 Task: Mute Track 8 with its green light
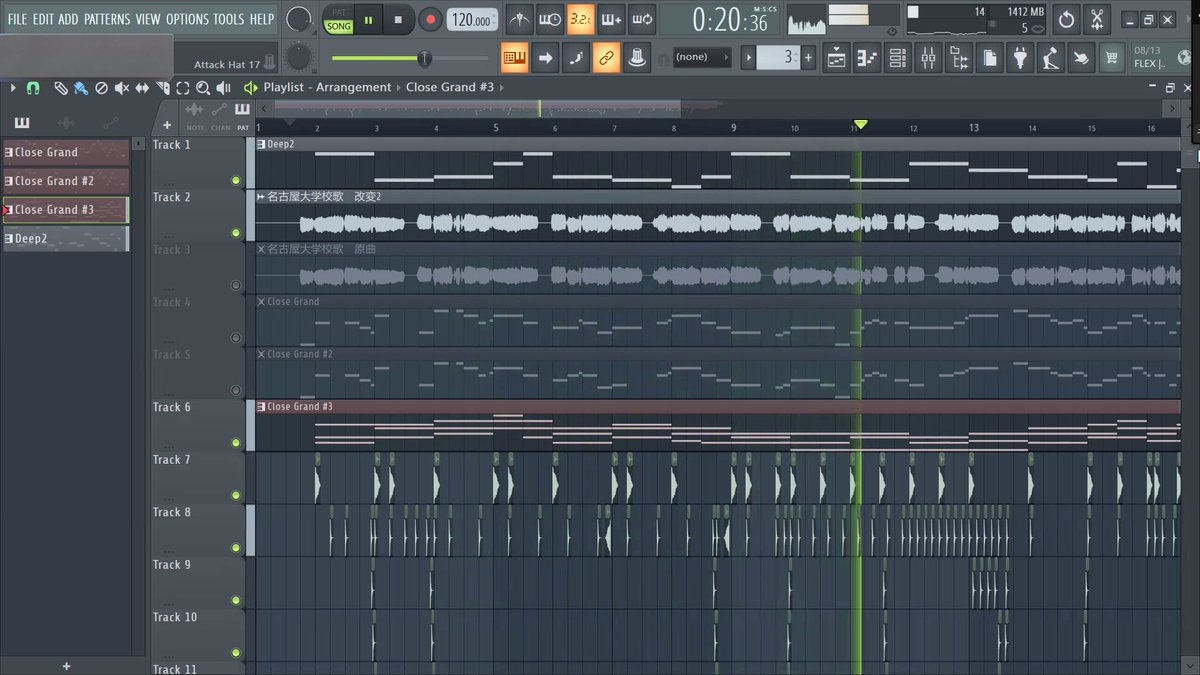tap(236, 548)
